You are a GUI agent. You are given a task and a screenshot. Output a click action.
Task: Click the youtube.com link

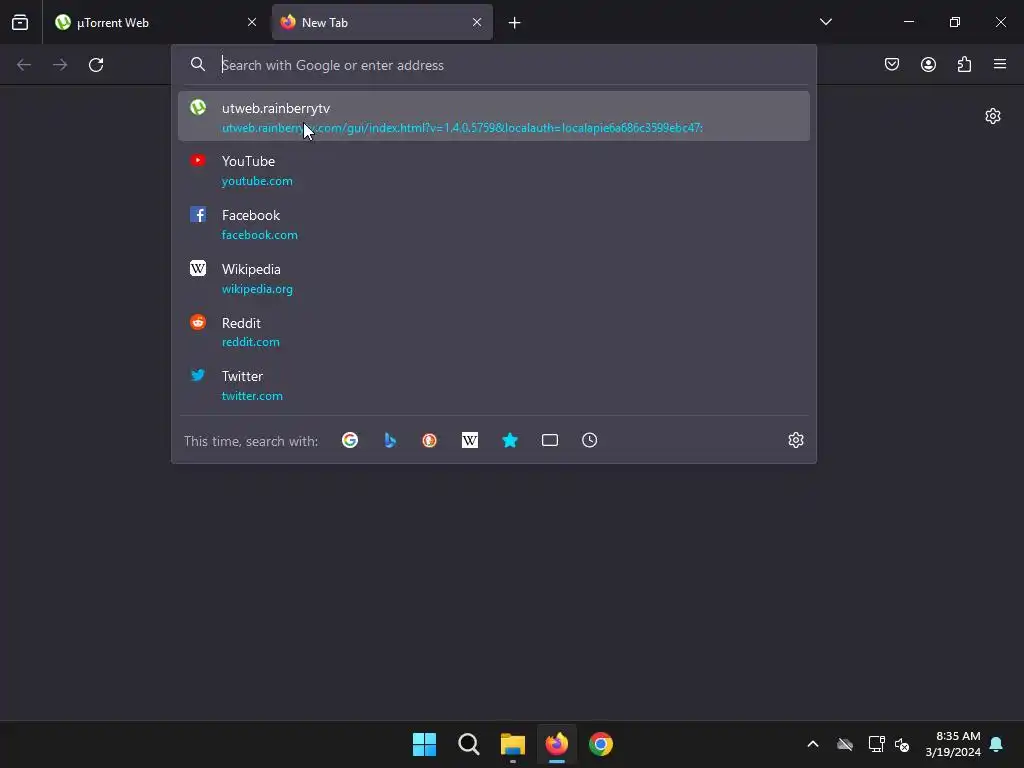[x=257, y=181]
